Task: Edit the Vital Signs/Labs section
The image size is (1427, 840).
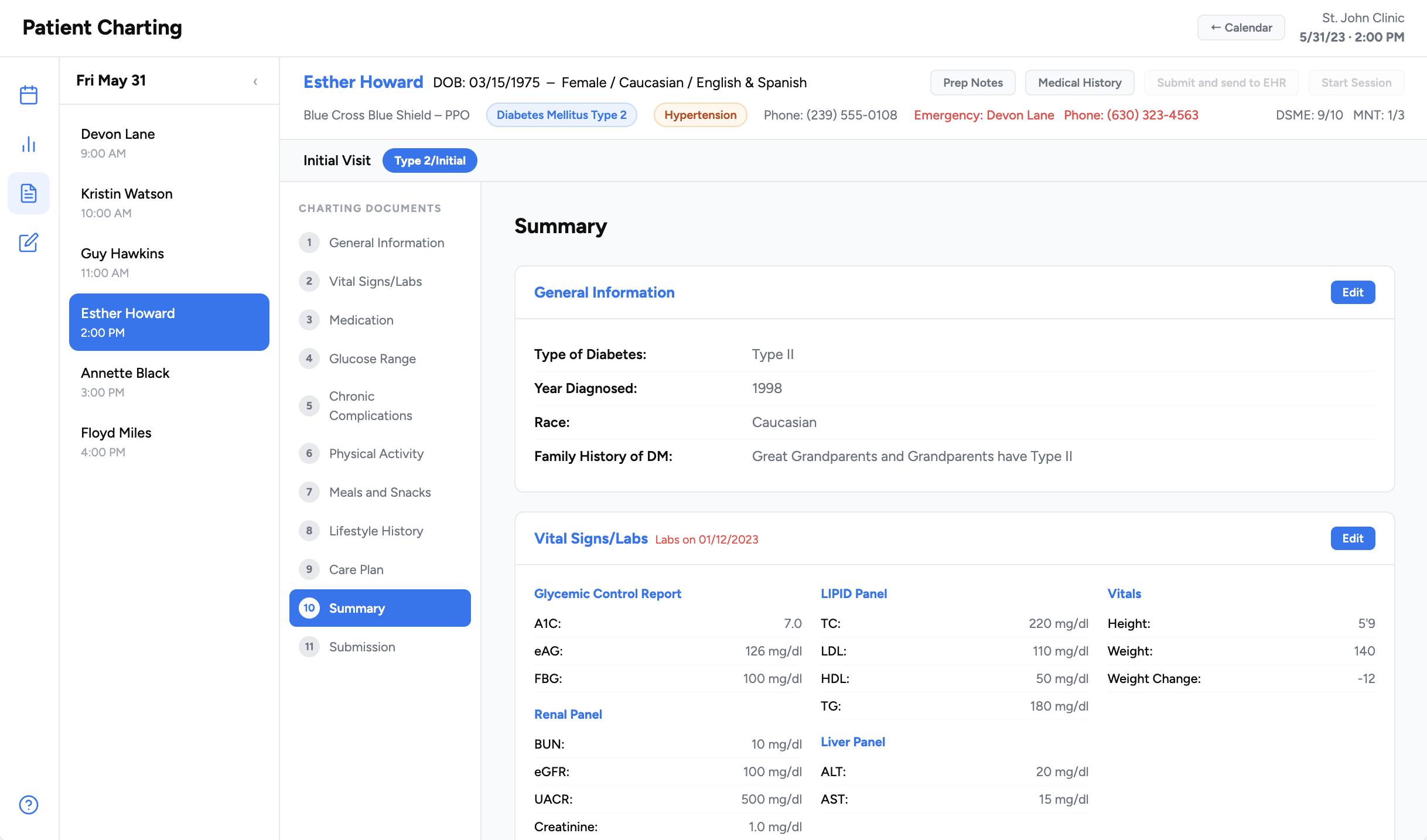Action: click(1353, 538)
